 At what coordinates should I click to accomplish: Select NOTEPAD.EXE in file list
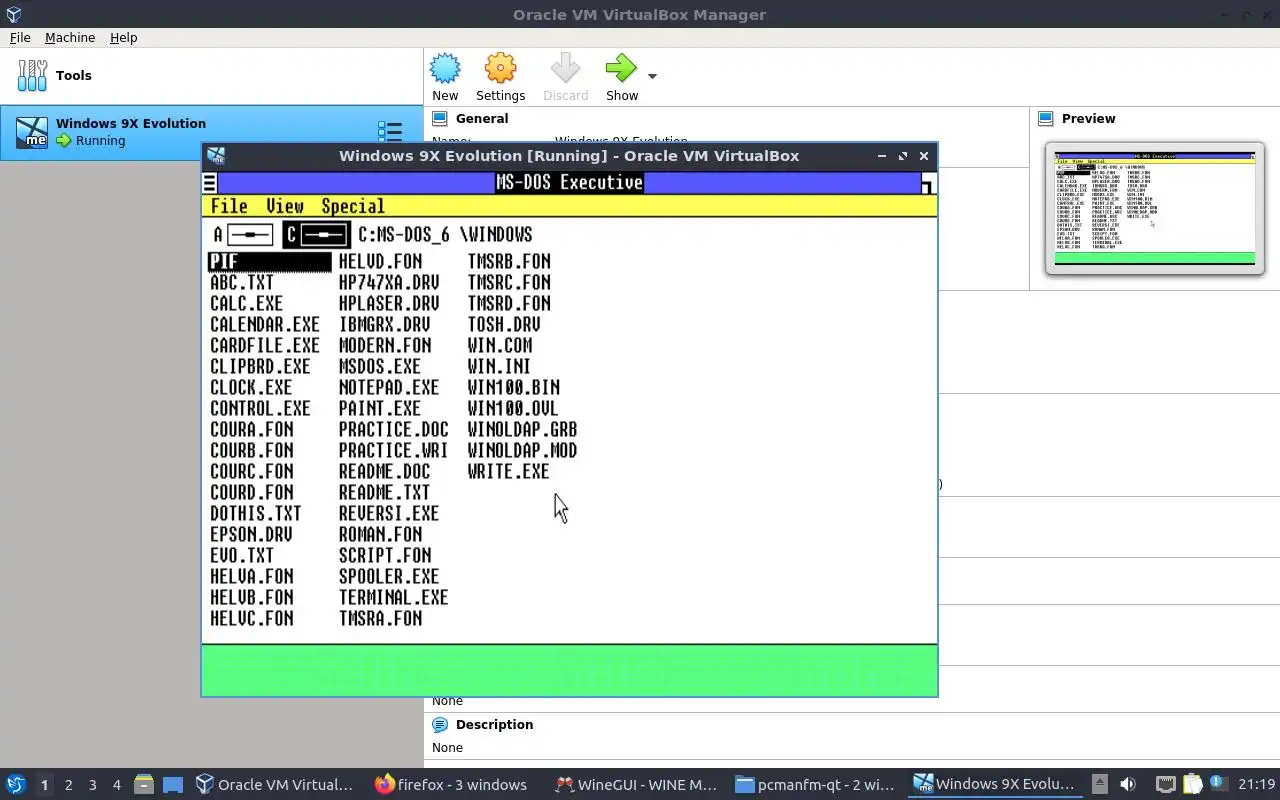(x=389, y=387)
